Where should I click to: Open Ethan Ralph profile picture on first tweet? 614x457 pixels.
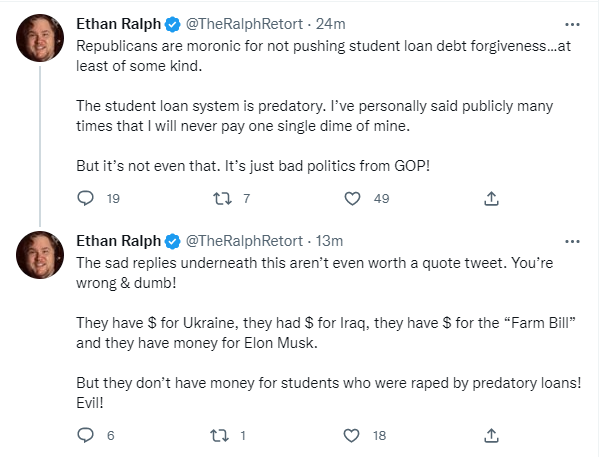coord(40,38)
